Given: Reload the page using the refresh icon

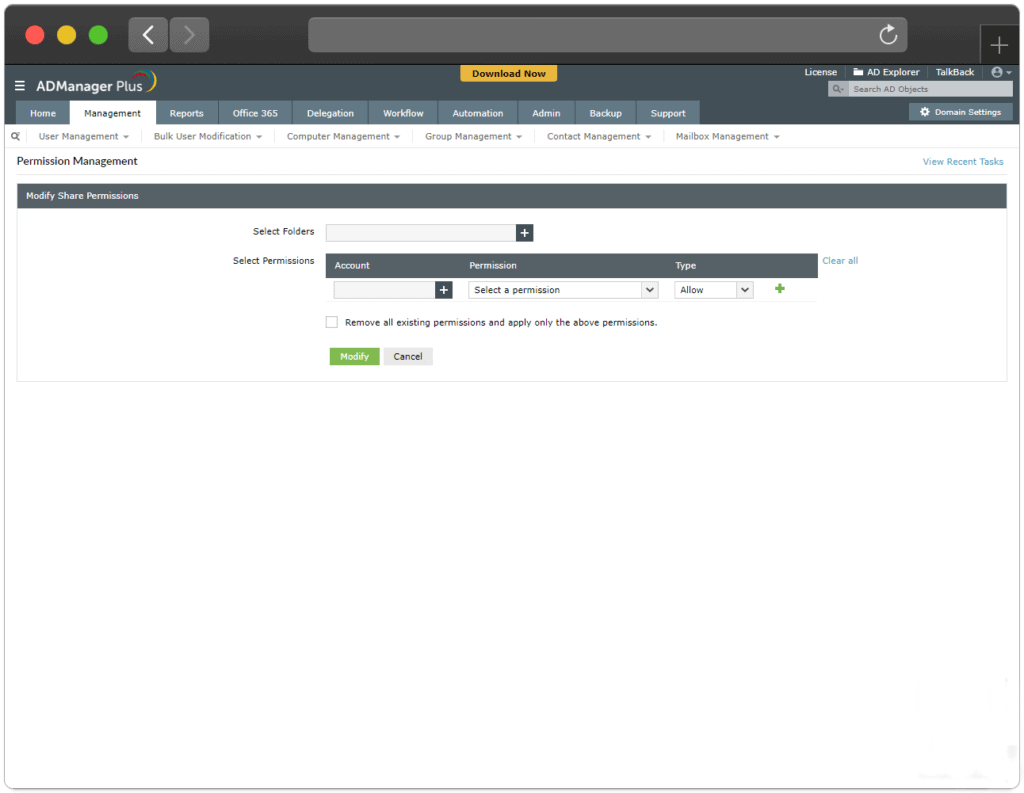Looking at the screenshot, I should [x=888, y=35].
